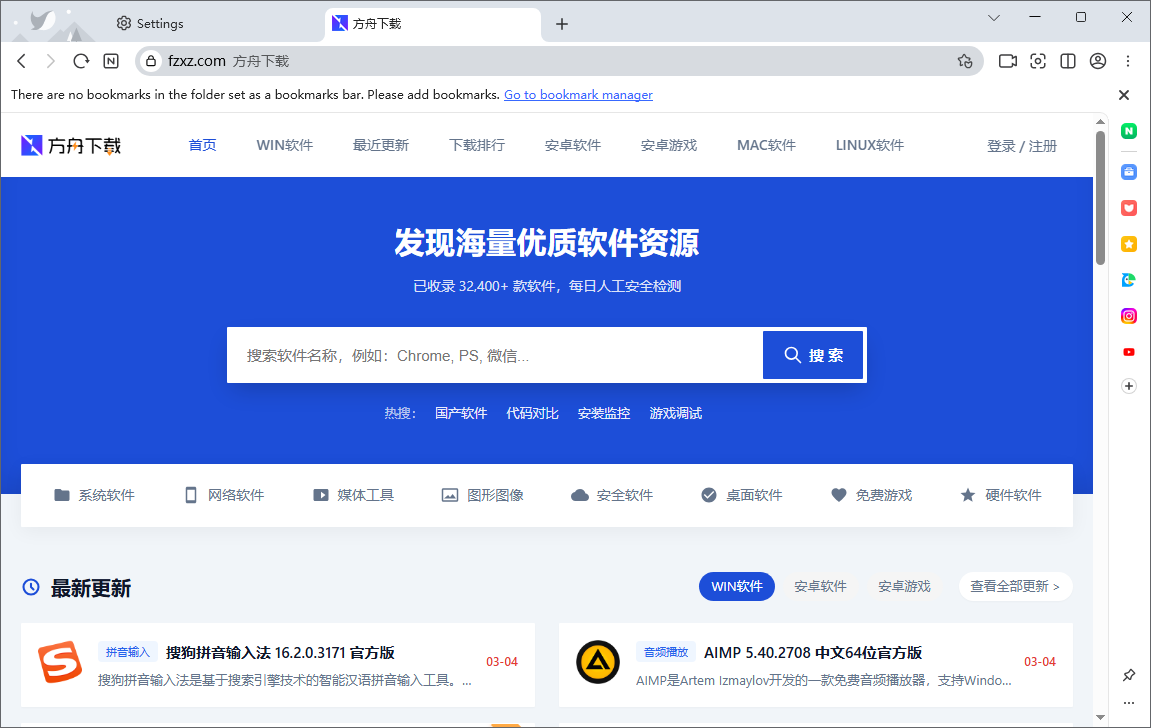Click the blue 搜索 search button
Screen dimensions: 1151x728
(813, 354)
